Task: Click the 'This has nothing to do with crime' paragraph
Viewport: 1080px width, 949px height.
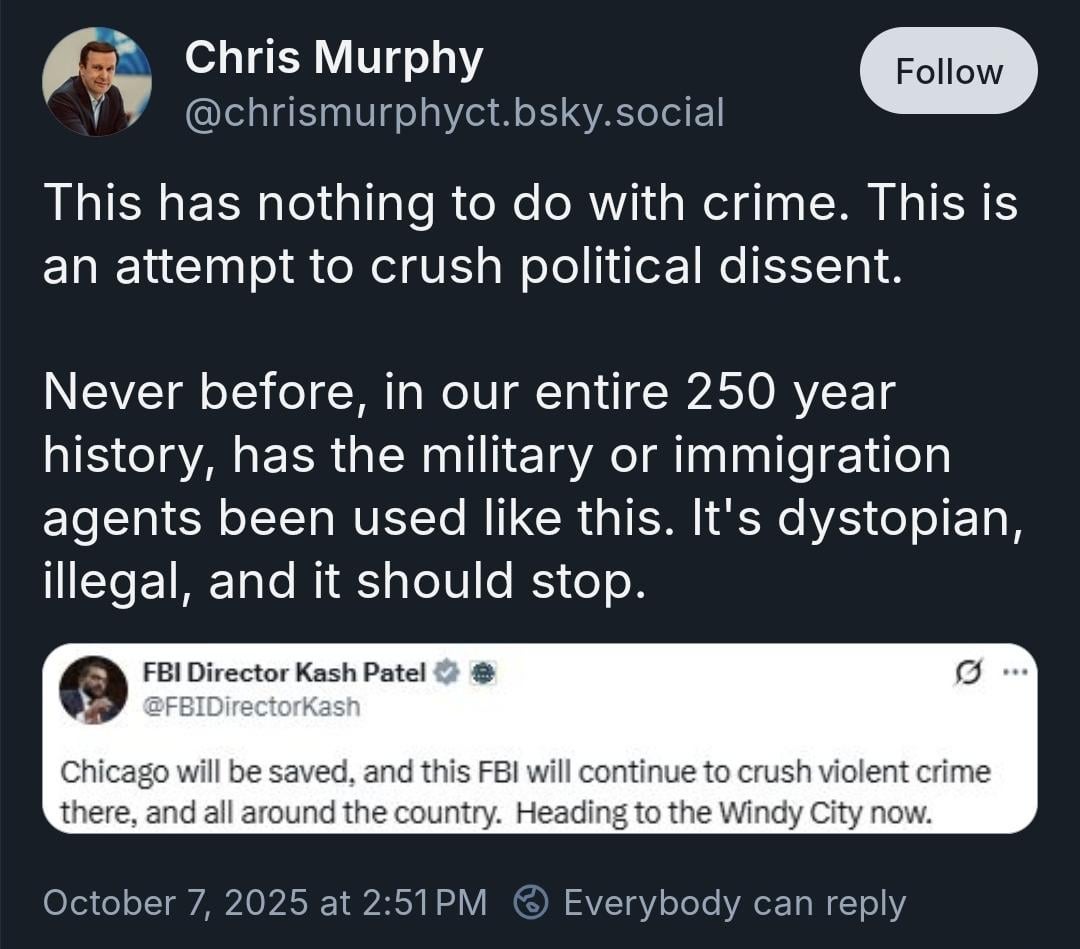Action: (x=530, y=205)
